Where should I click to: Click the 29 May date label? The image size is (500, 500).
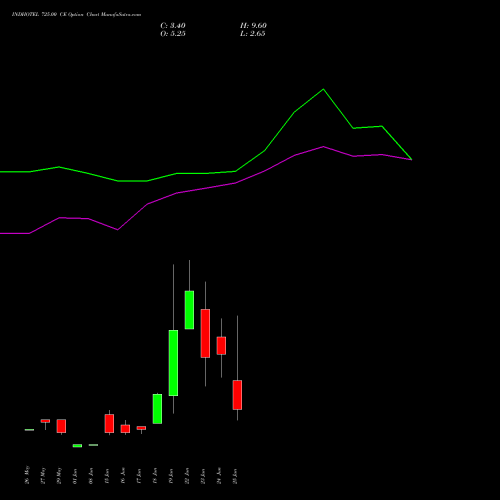point(59,476)
